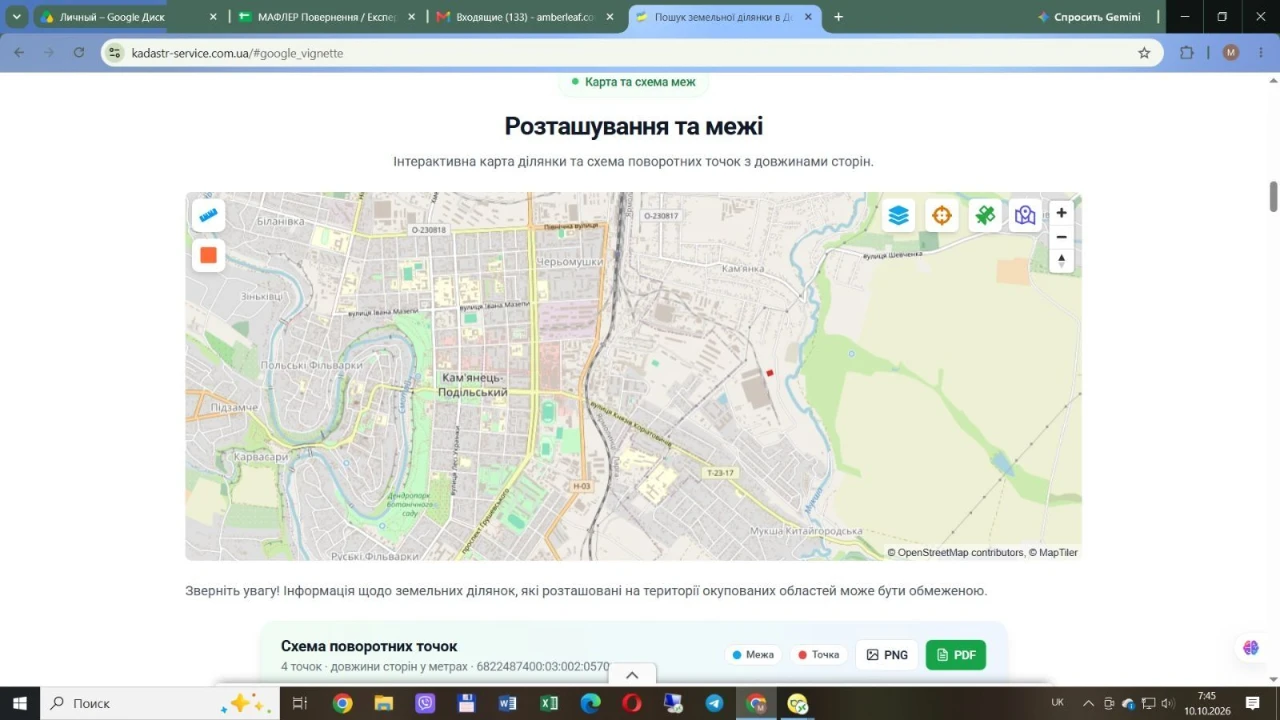This screenshot has height=720, width=1280.
Task: Center map on parcel with crosshair icon
Action: 941,215
